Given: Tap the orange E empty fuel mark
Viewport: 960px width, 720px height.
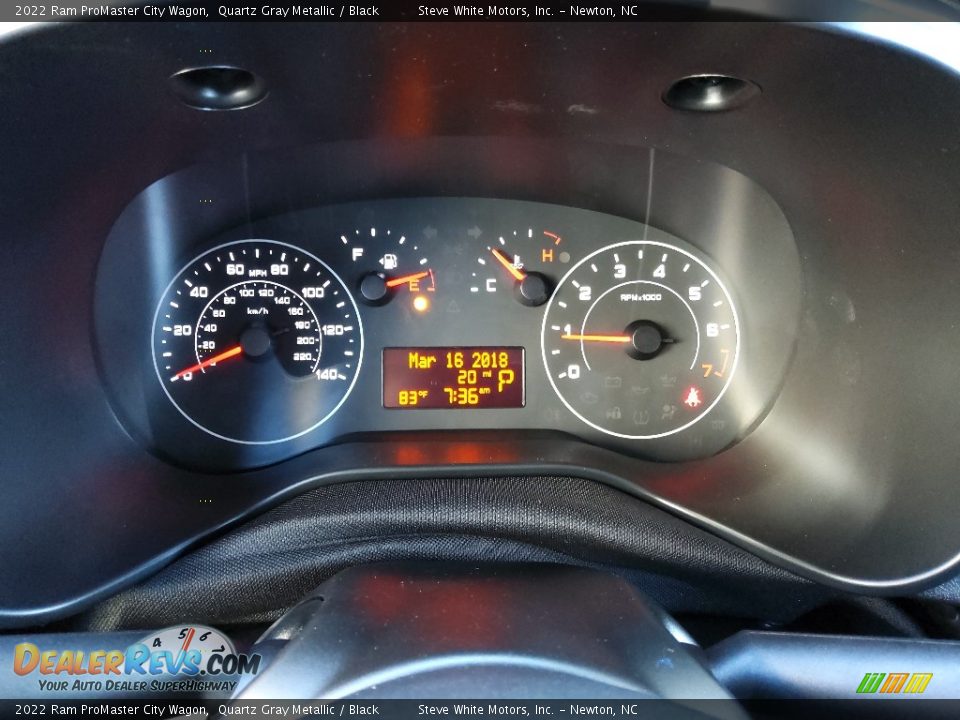Looking at the screenshot, I should pos(414,285).
